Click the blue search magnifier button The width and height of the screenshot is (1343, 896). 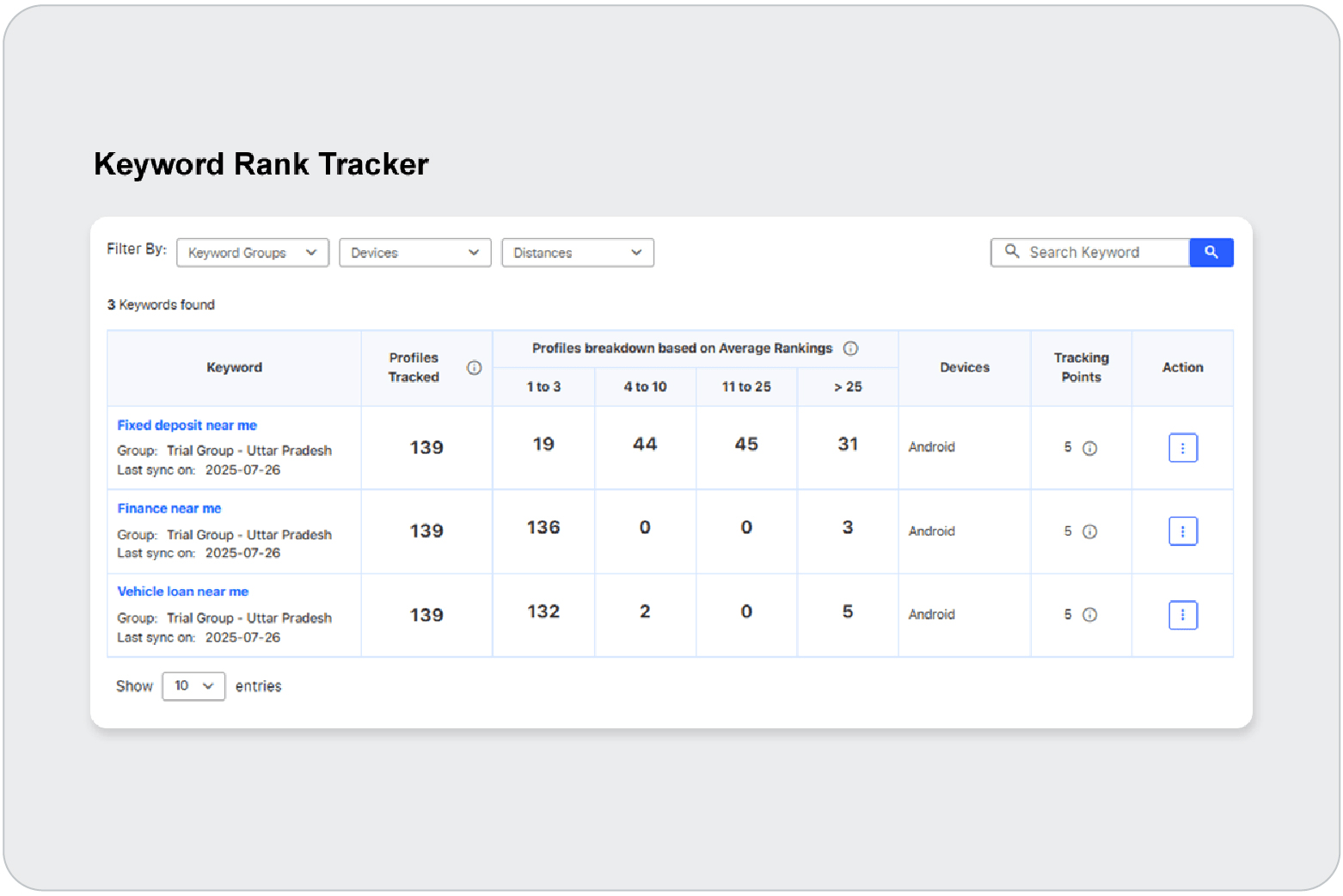click(x=1211, y=253)
